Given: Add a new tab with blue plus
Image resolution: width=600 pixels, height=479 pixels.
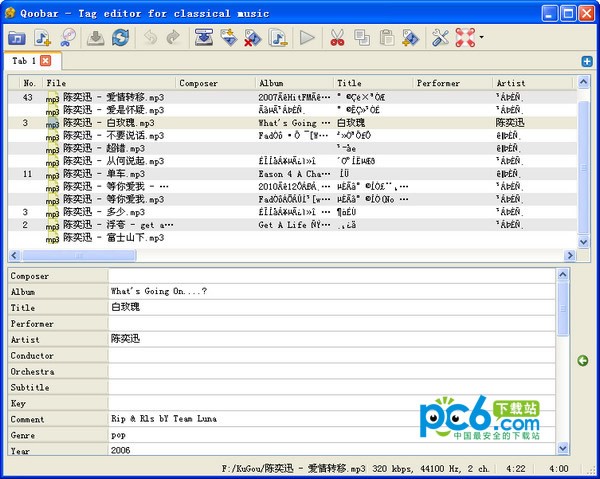Looking at the screenshot, I should [x=587, y=61].
